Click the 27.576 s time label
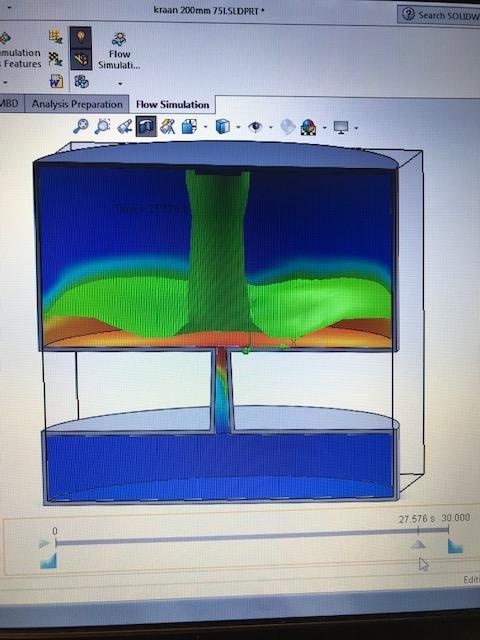 point(417,519)
